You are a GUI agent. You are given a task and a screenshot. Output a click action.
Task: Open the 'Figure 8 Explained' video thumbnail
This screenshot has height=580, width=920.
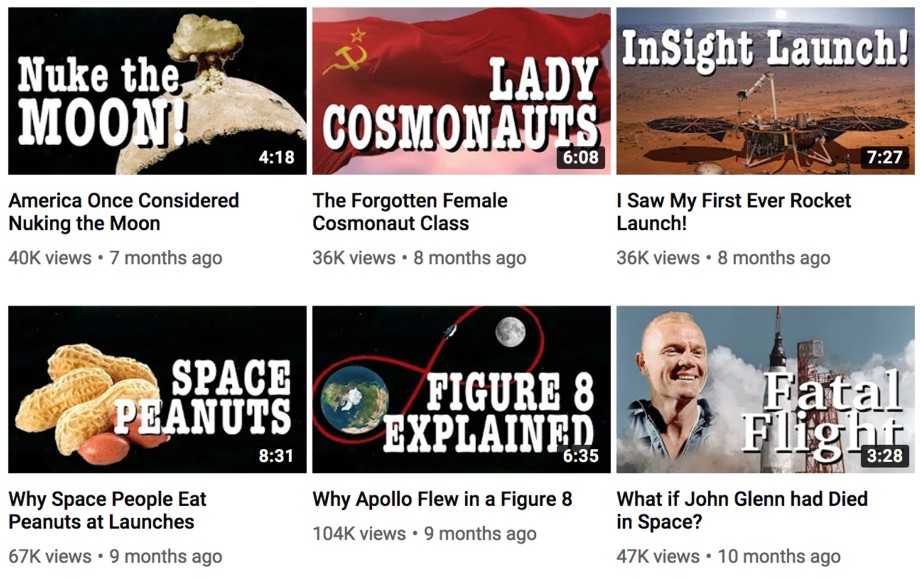click(x=461, y=389)
